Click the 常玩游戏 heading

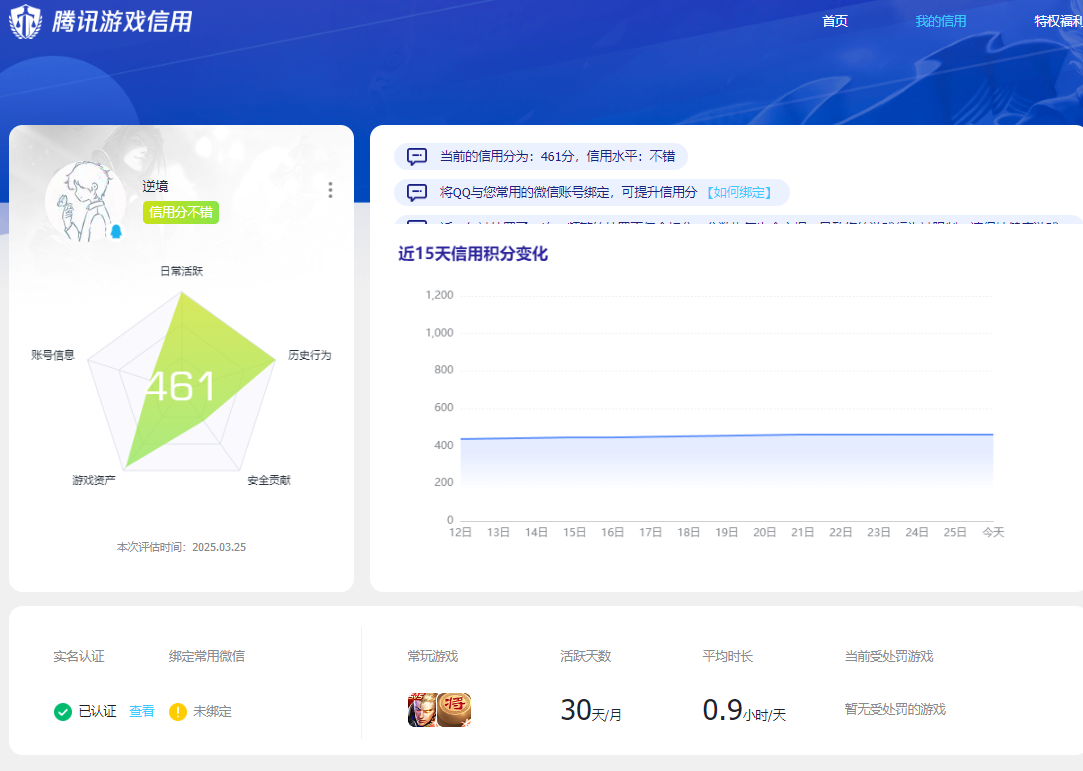432,656
